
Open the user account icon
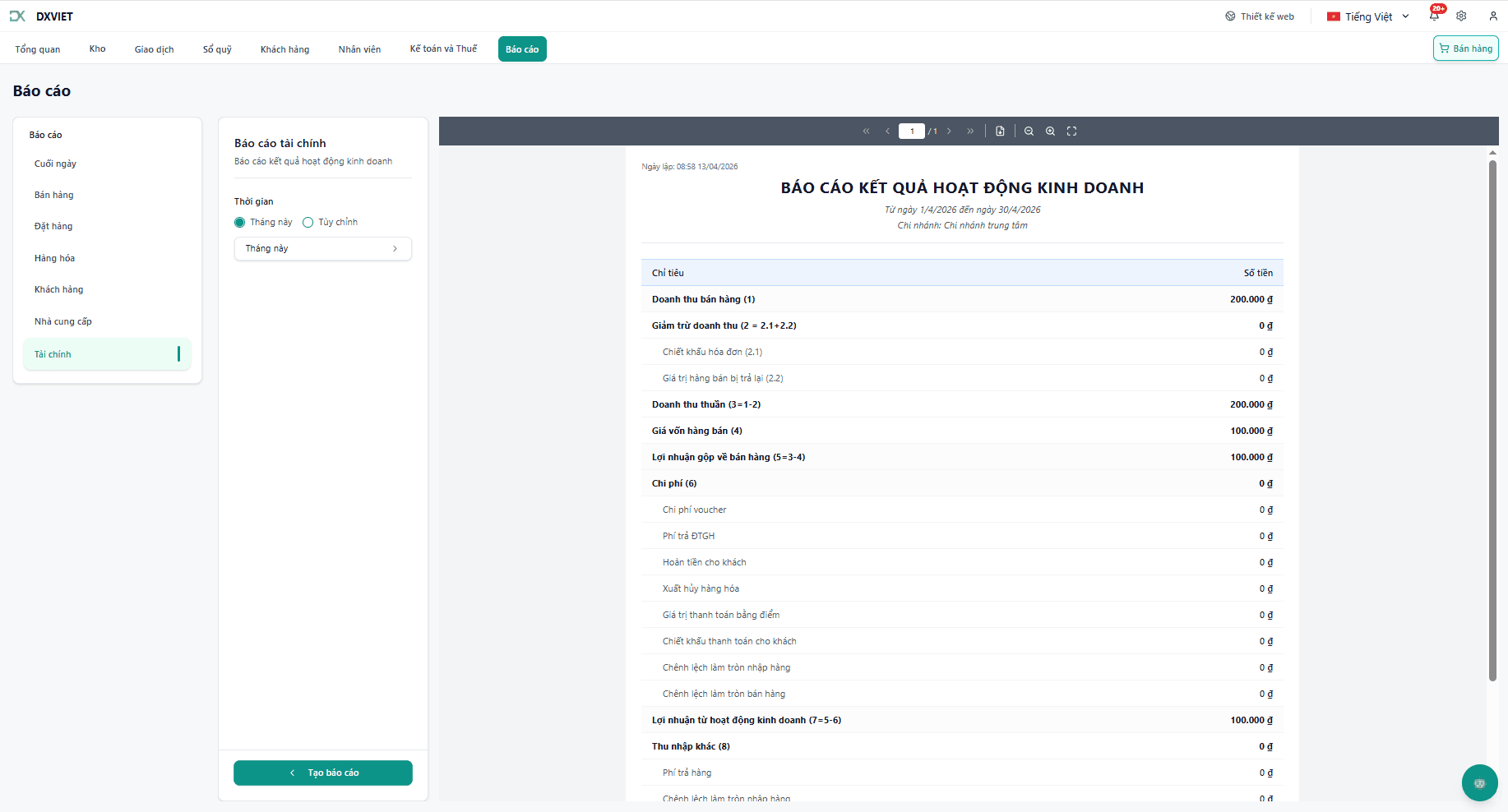point(1493,16)
